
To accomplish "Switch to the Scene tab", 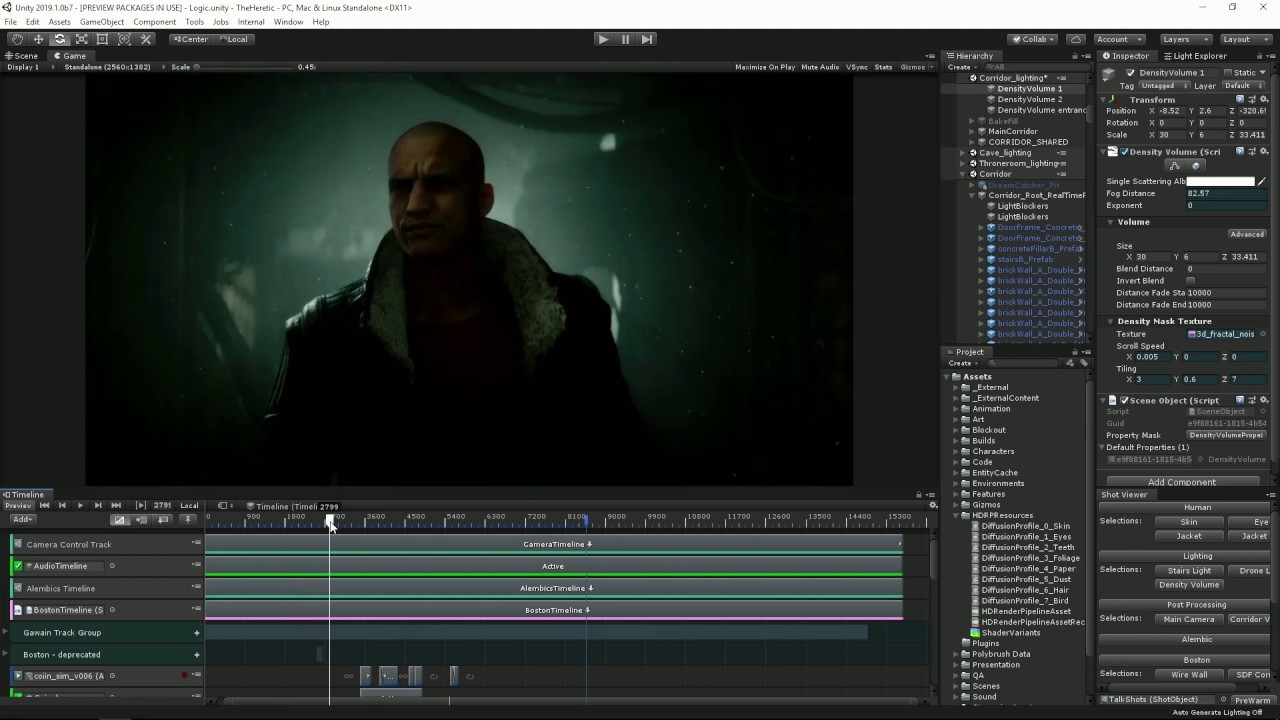I will pos(21,56).
